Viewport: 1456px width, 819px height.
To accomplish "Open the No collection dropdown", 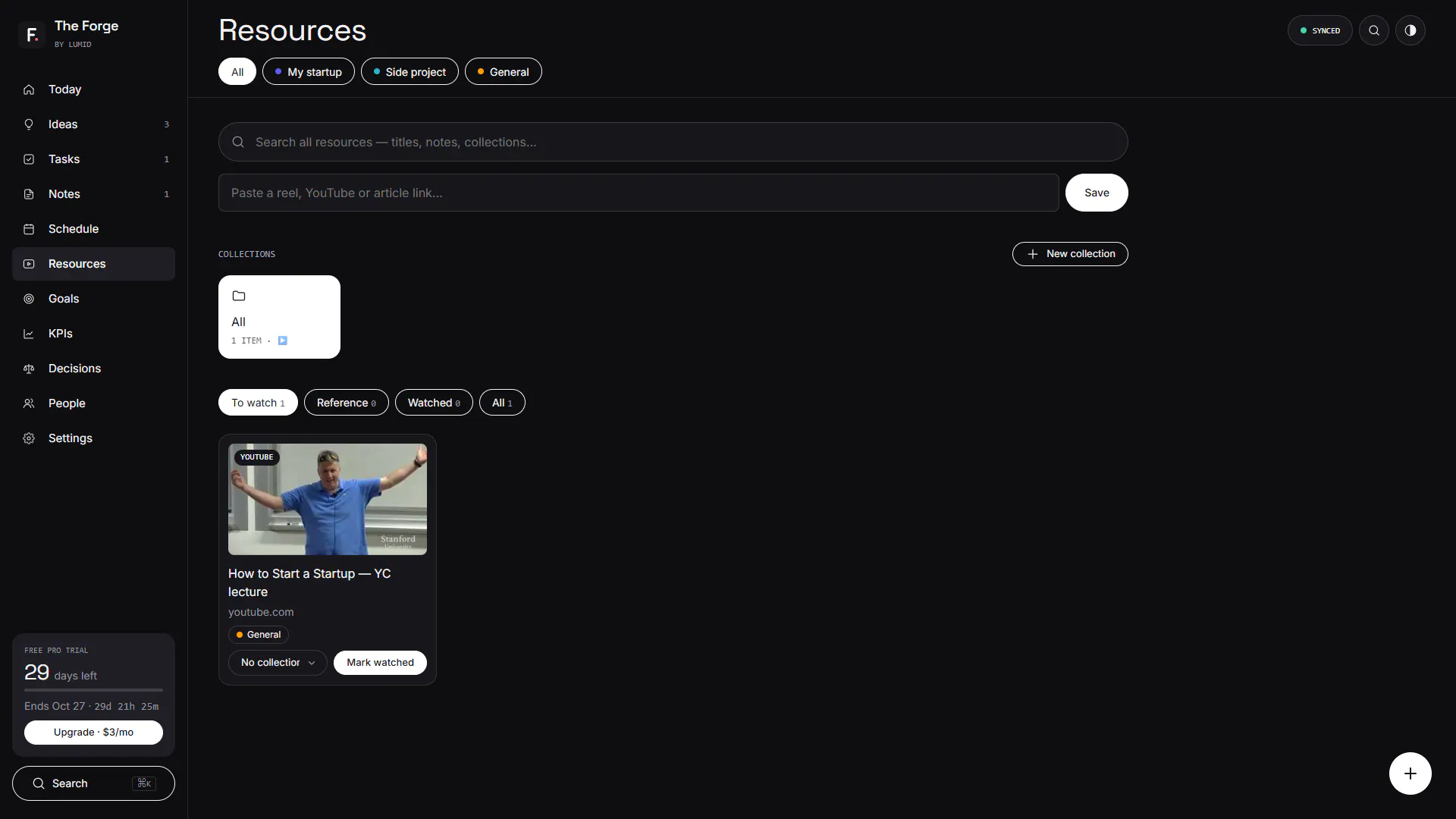I will point(278,663).
